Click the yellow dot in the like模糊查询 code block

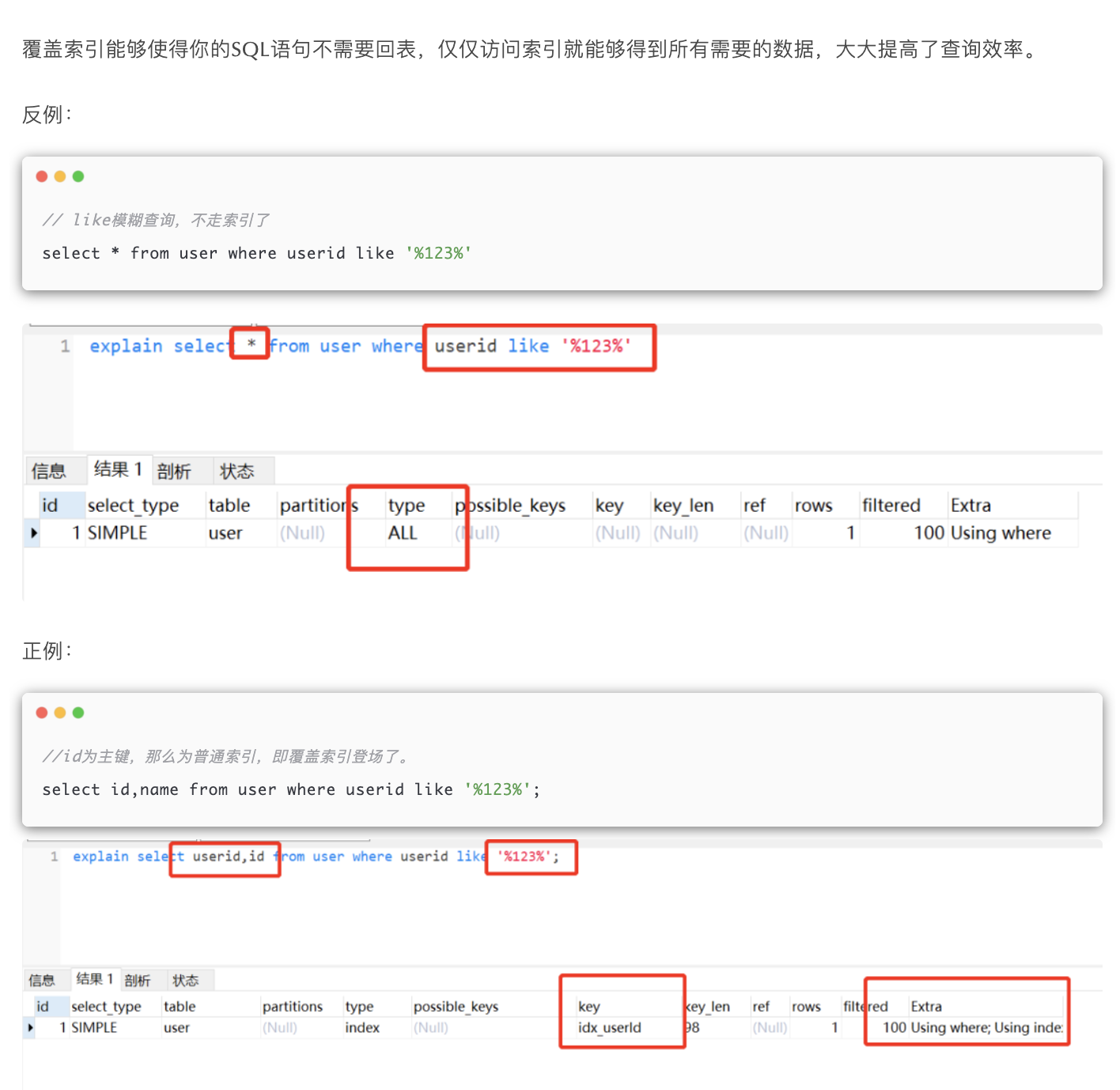(x=60, y=176)
